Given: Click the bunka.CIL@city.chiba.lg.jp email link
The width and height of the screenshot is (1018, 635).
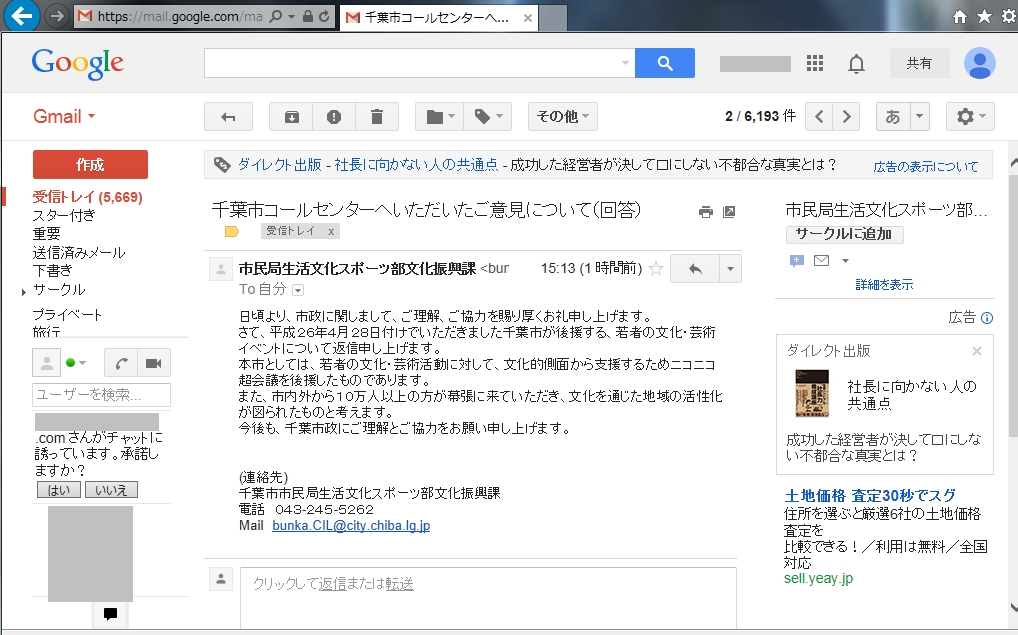Looking at the screenshot, I should [351, 526].
